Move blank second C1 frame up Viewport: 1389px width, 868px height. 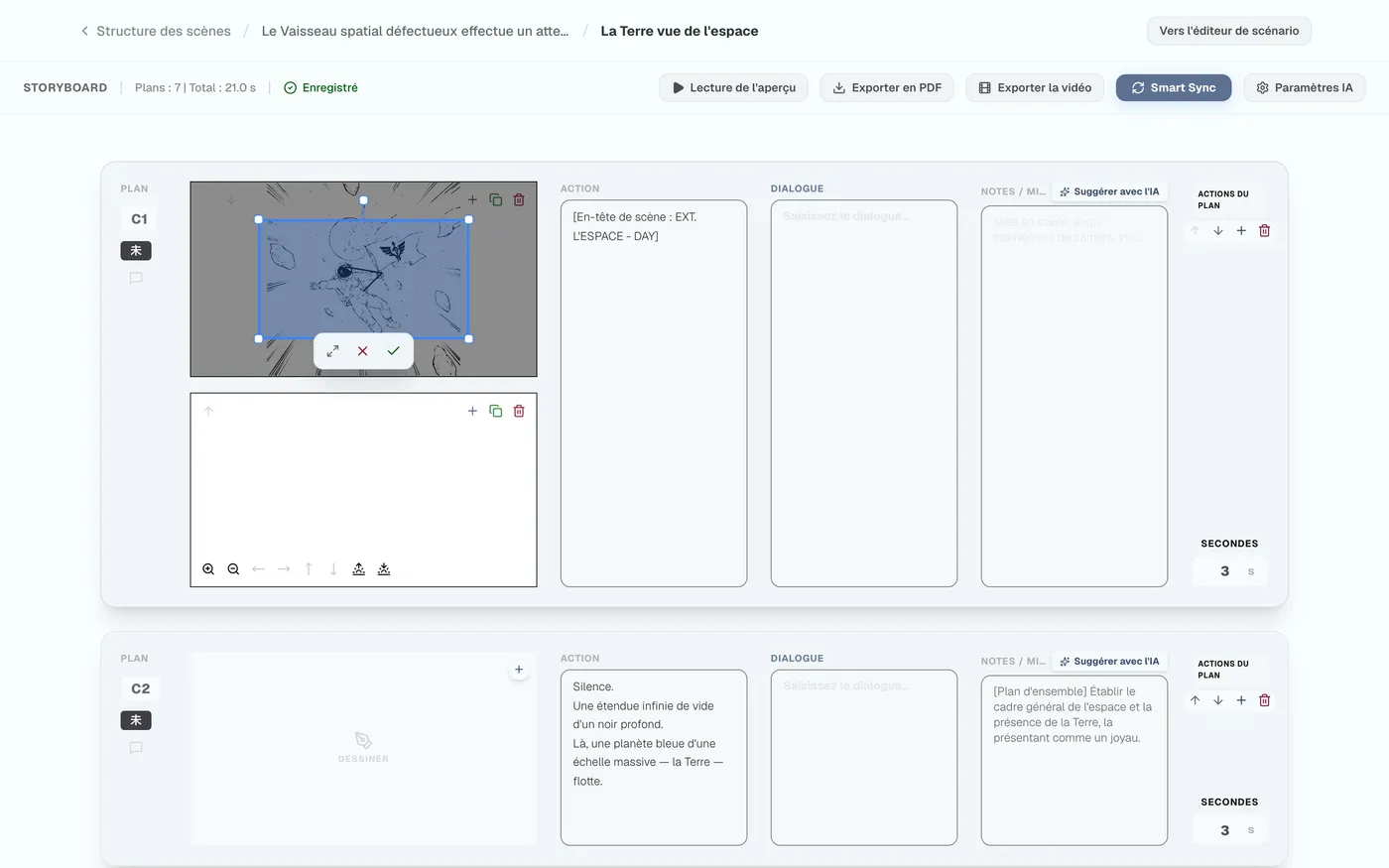(208, 411)
